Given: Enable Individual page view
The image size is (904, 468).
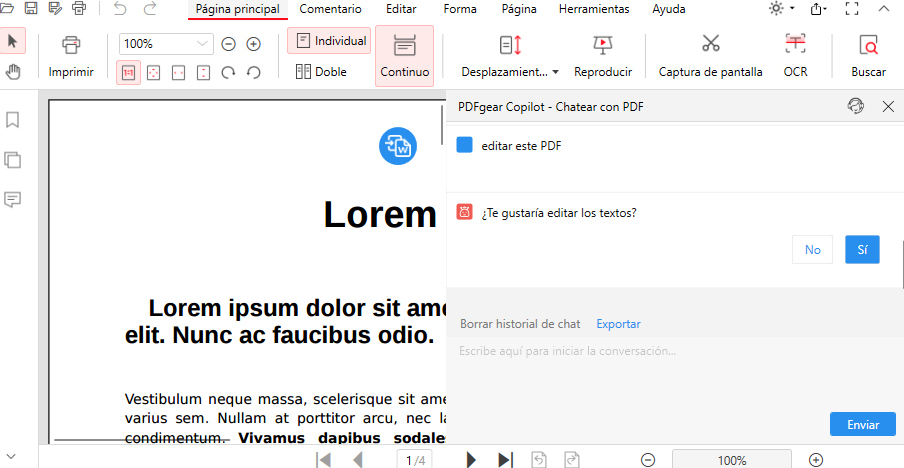Looking at the screenshot, I should [x=329, y=41].
